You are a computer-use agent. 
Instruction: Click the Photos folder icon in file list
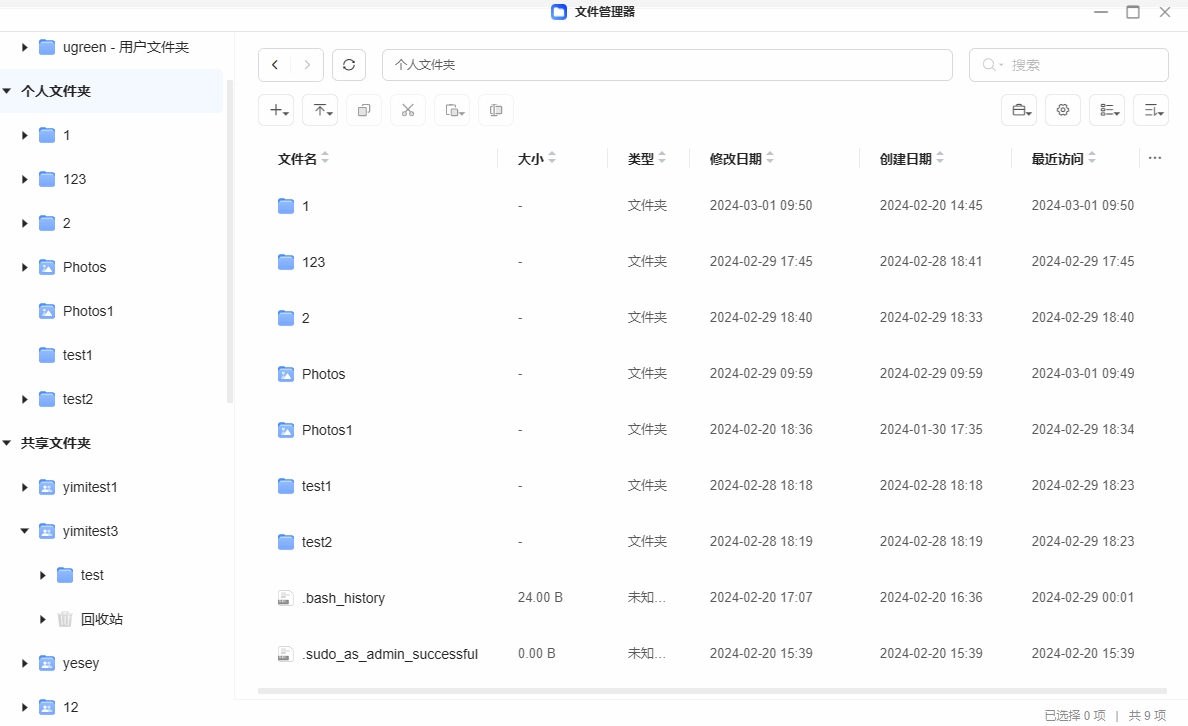[x=286, y=374]
